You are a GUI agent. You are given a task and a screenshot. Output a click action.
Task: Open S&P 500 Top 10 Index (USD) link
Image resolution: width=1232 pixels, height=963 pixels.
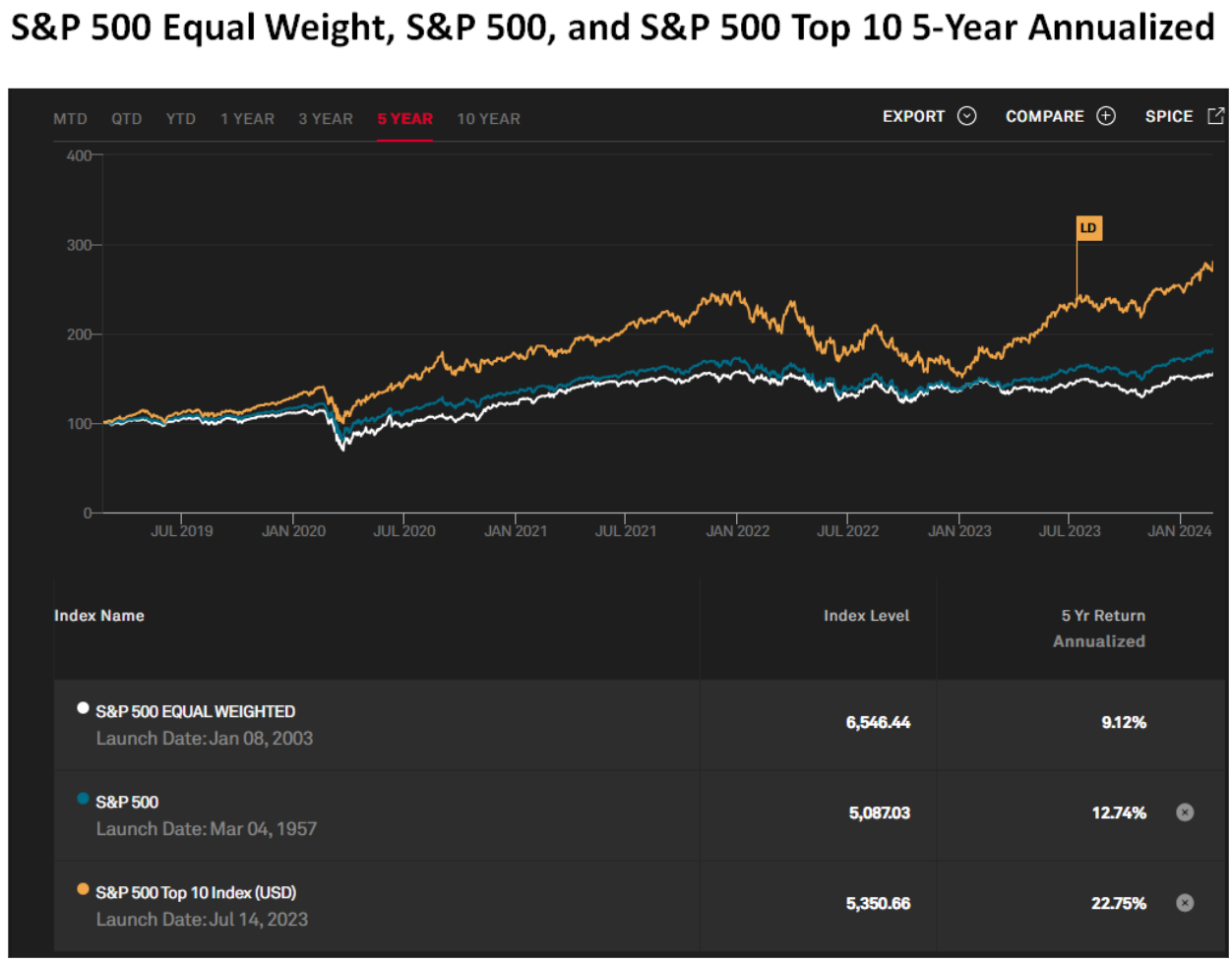coord(196,892)
